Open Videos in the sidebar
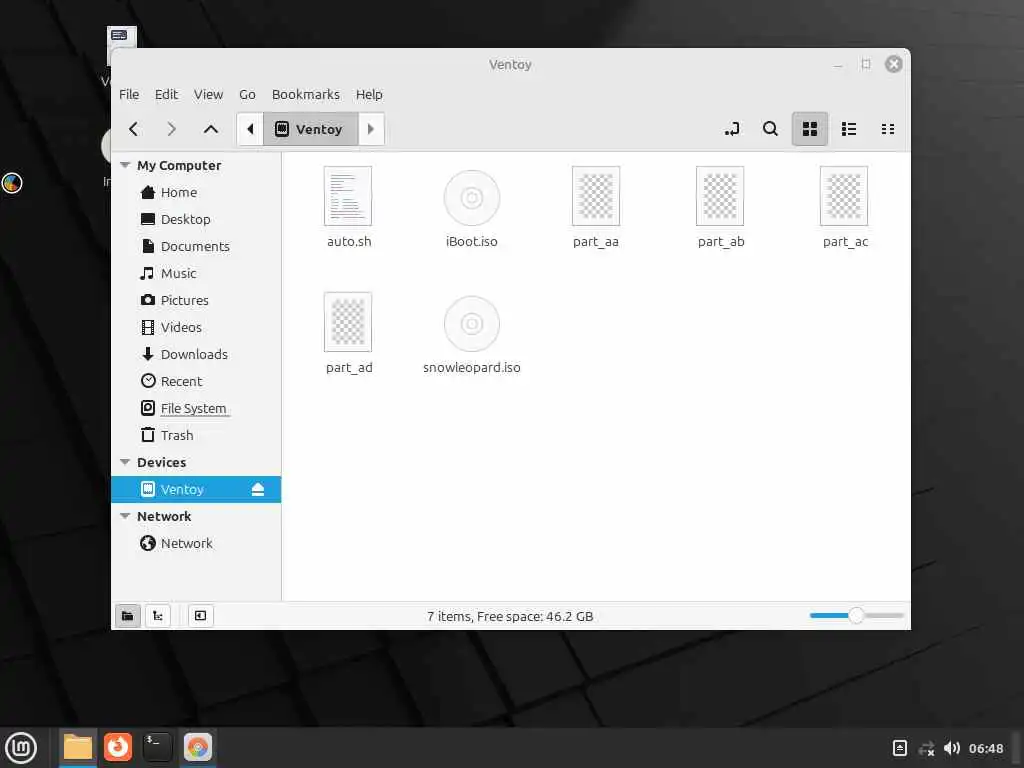The width and height of the screenshot is (1024, 768). [196, 327]
